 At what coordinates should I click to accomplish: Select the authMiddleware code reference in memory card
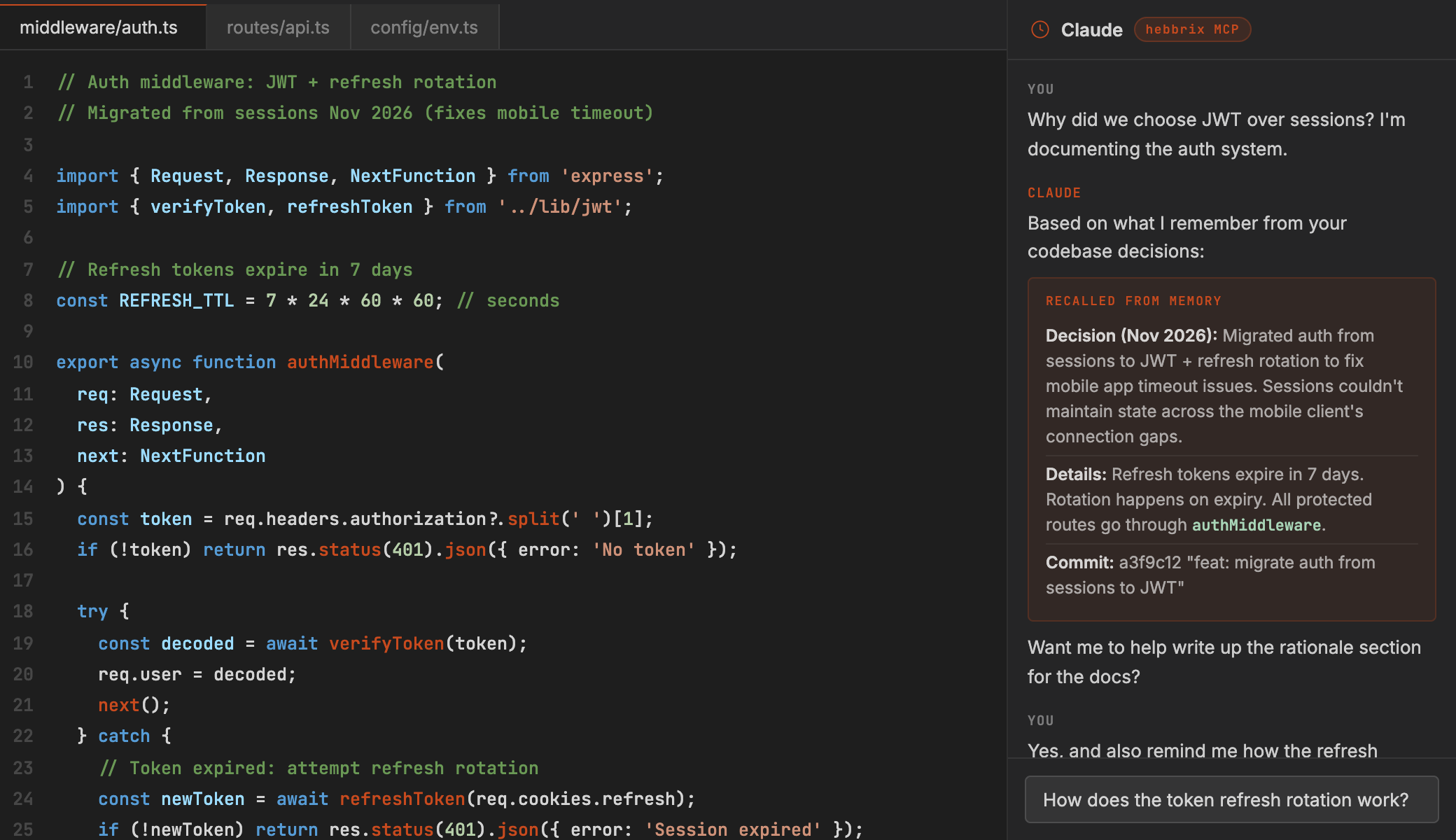[1256, 525]
